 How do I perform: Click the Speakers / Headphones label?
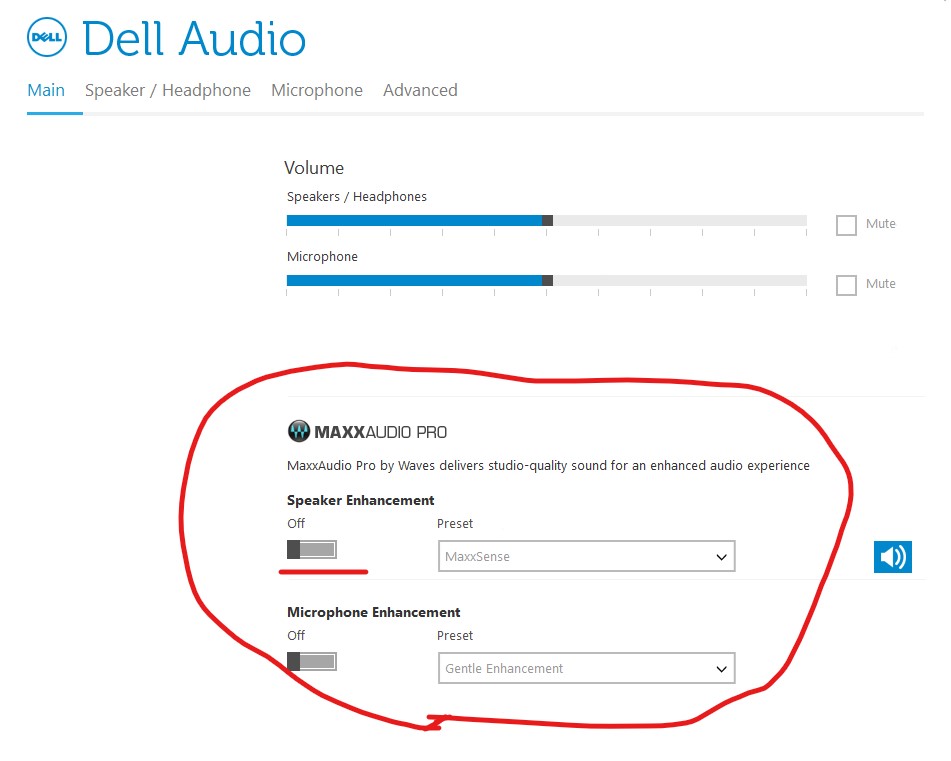(x=357, y=196)
